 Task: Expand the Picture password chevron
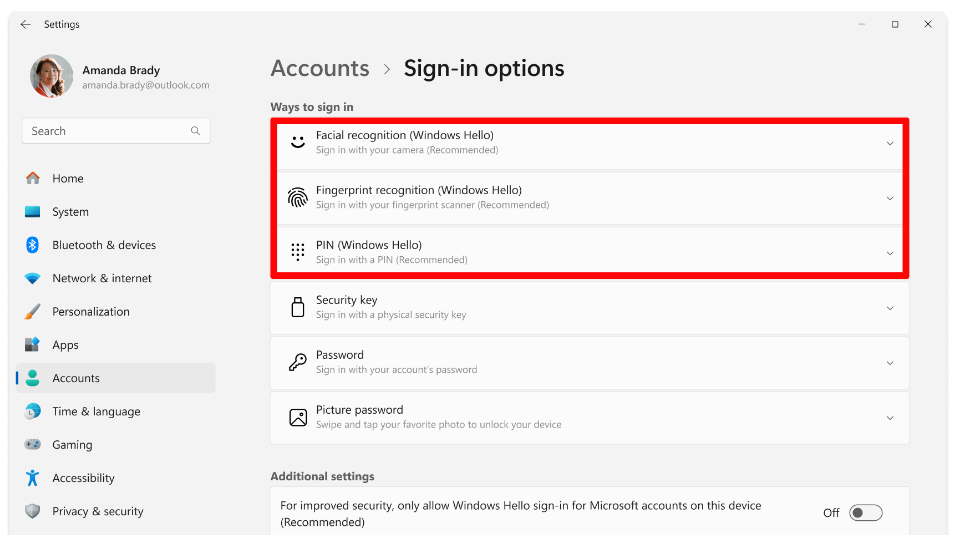coord(890,418)
